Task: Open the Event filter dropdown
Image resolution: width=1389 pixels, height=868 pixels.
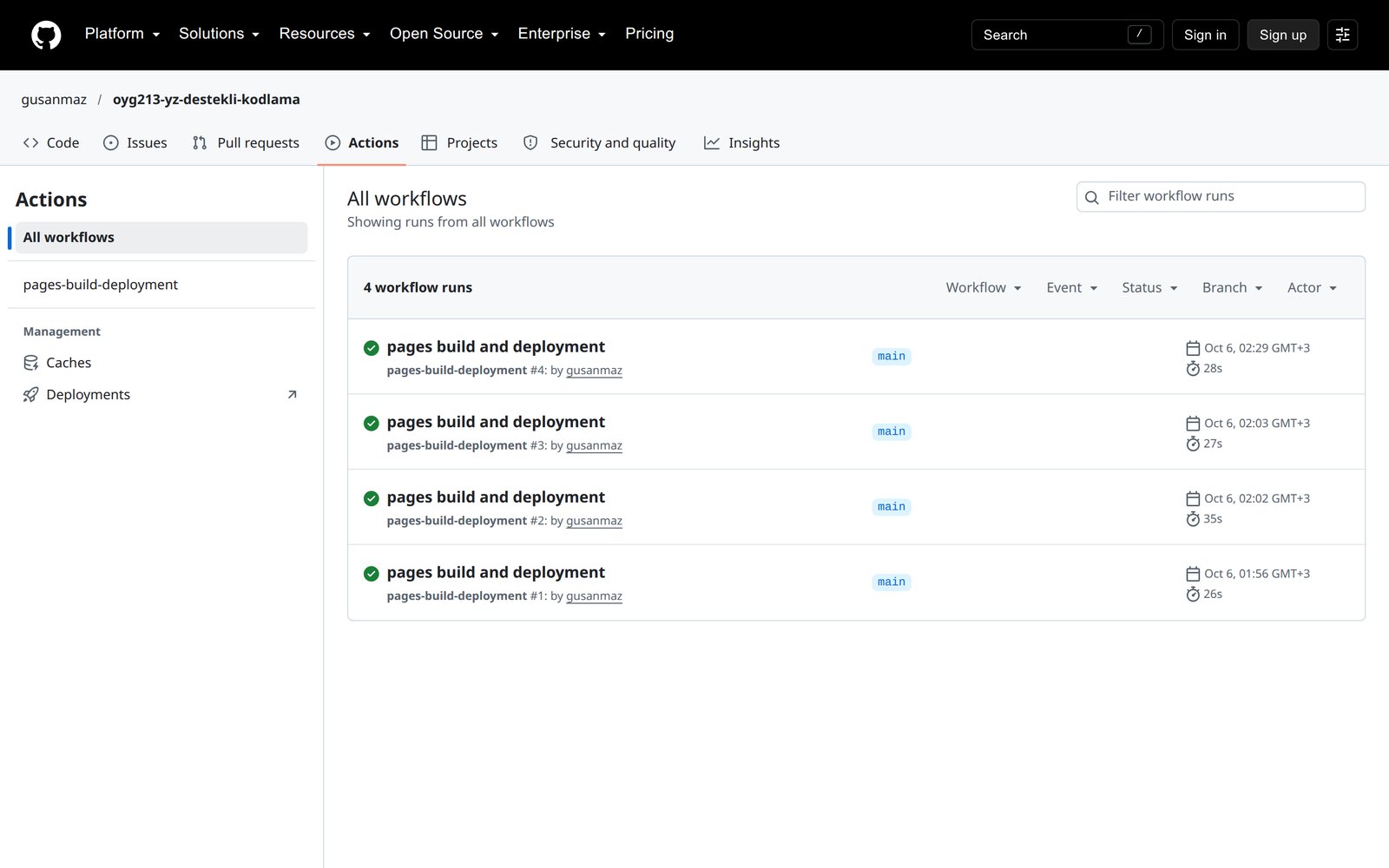Action: coord(1072,287)
